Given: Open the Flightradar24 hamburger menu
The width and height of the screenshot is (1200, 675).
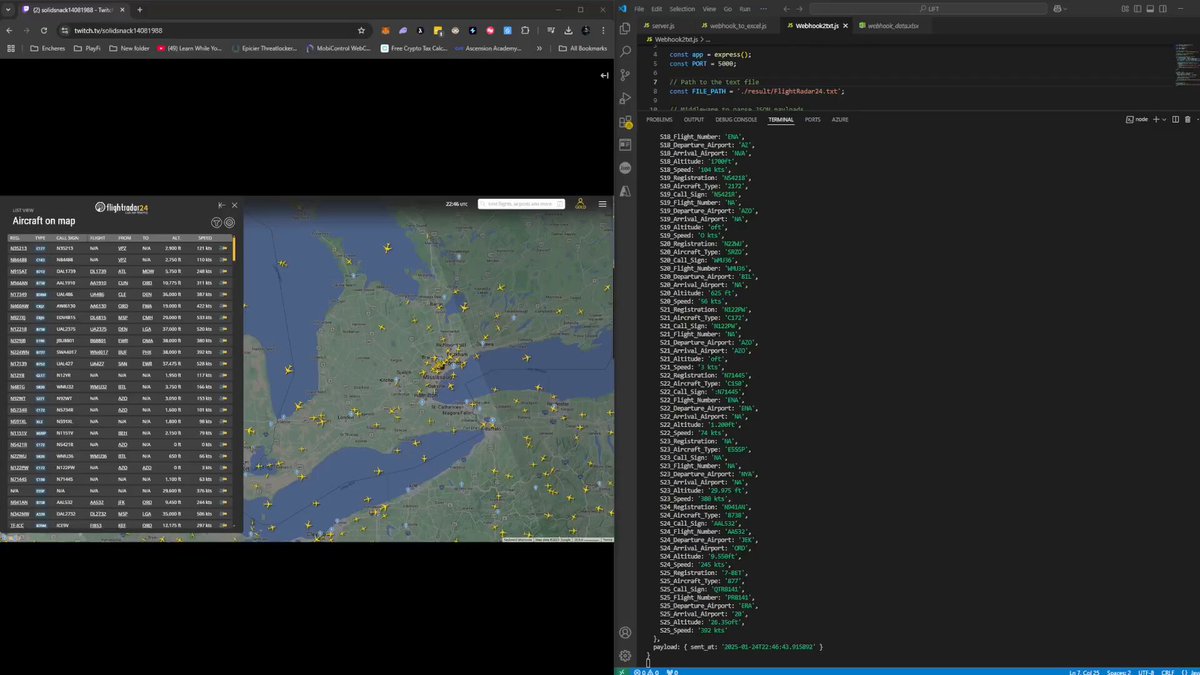Looking at the screenshot, I should point(602,204).
